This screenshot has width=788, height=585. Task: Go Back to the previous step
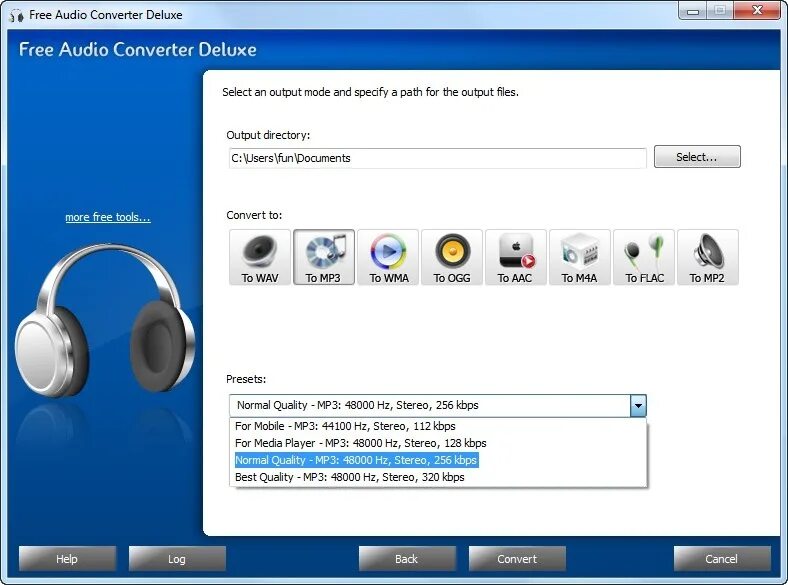tap(407, 559)
